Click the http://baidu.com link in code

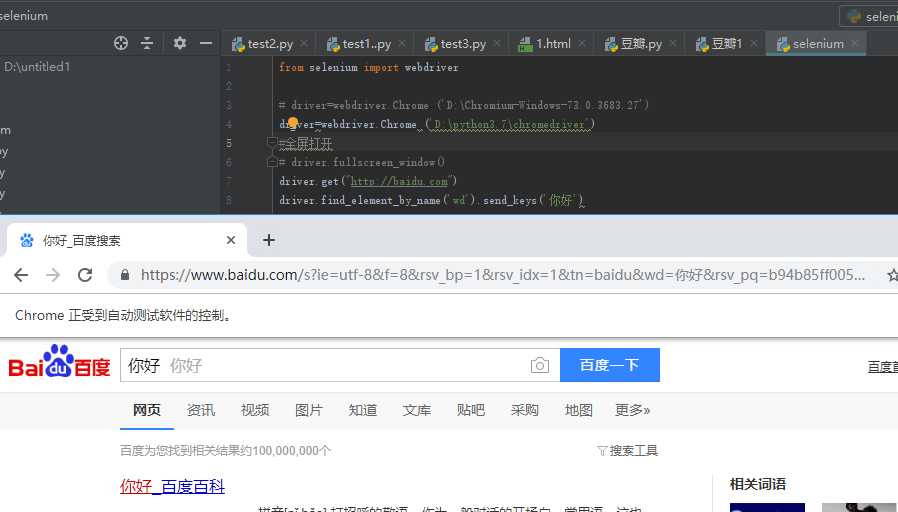[399, 182]
